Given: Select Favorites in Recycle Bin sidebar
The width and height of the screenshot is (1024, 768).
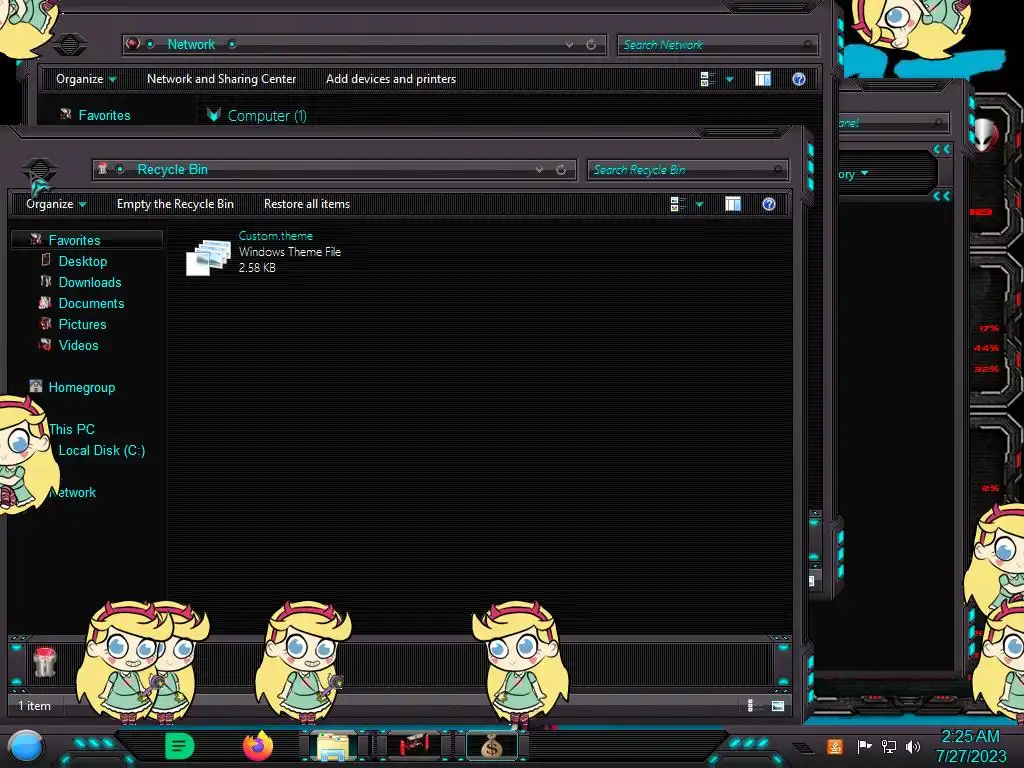Looking at the screenshot, I should (x=74, y=240).
